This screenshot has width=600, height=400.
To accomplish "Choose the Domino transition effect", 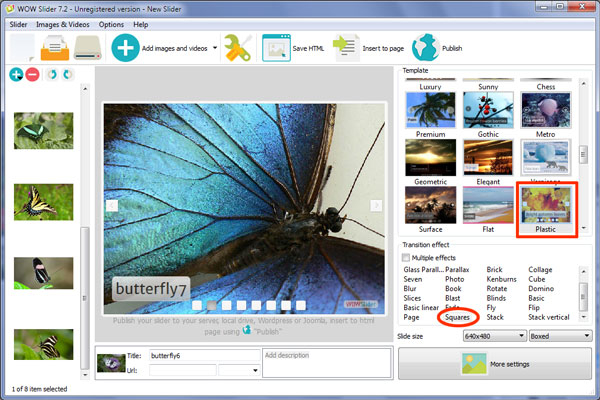I will click(x=541, y=289).
